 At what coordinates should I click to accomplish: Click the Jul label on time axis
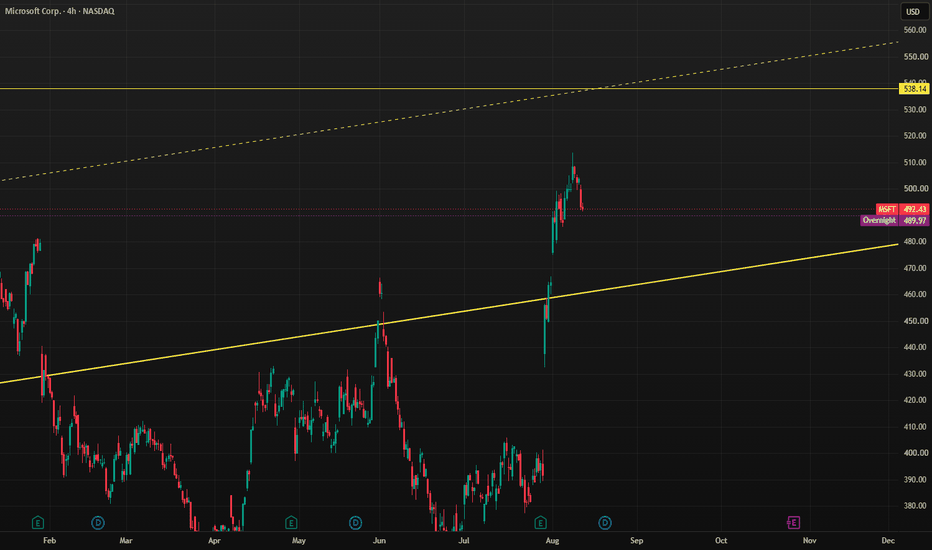[464, 540]
